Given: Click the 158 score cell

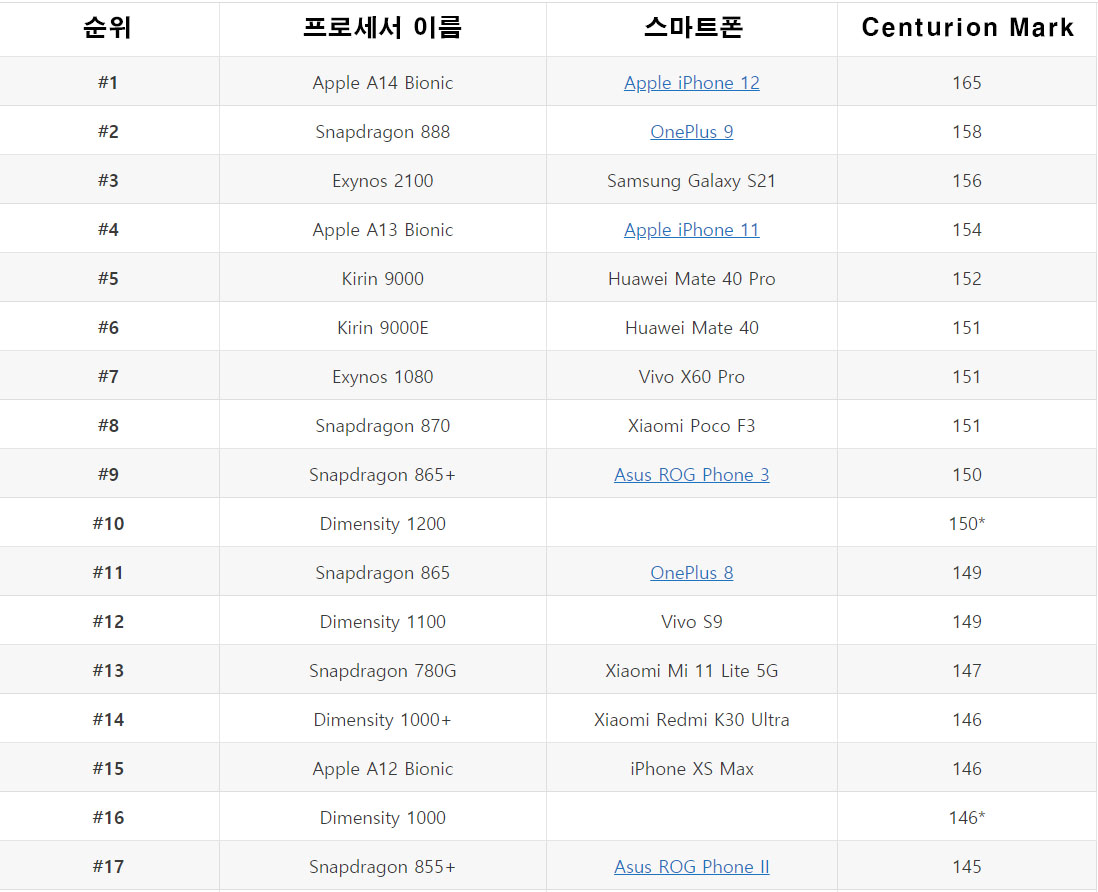Looking at the screenshot, I should (966, 132).
